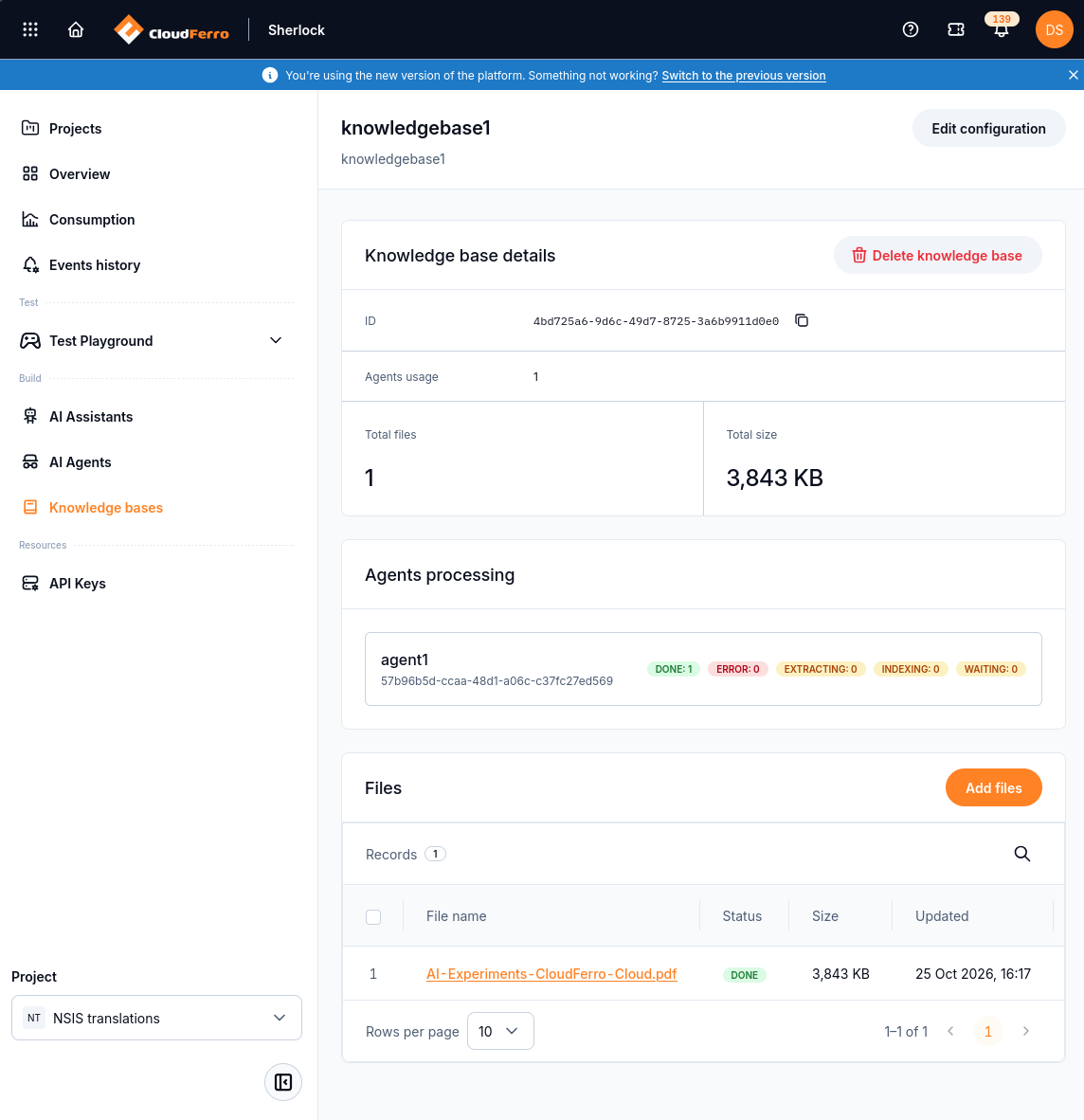Click the EXTRACTING: 0 status badge
The image size is (1084, 1120).
coord(821,669)
